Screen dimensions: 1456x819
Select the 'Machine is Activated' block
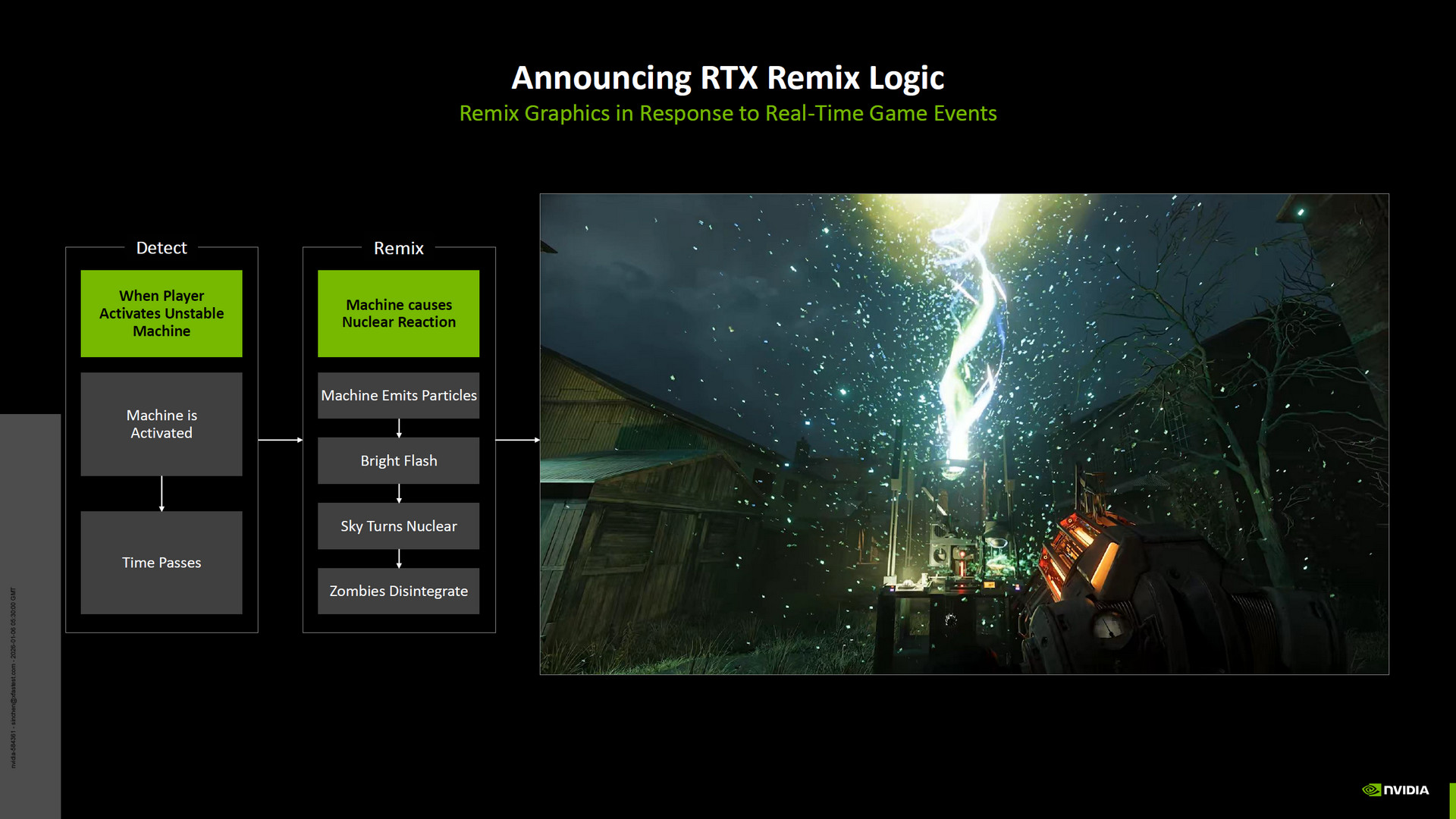162,424
